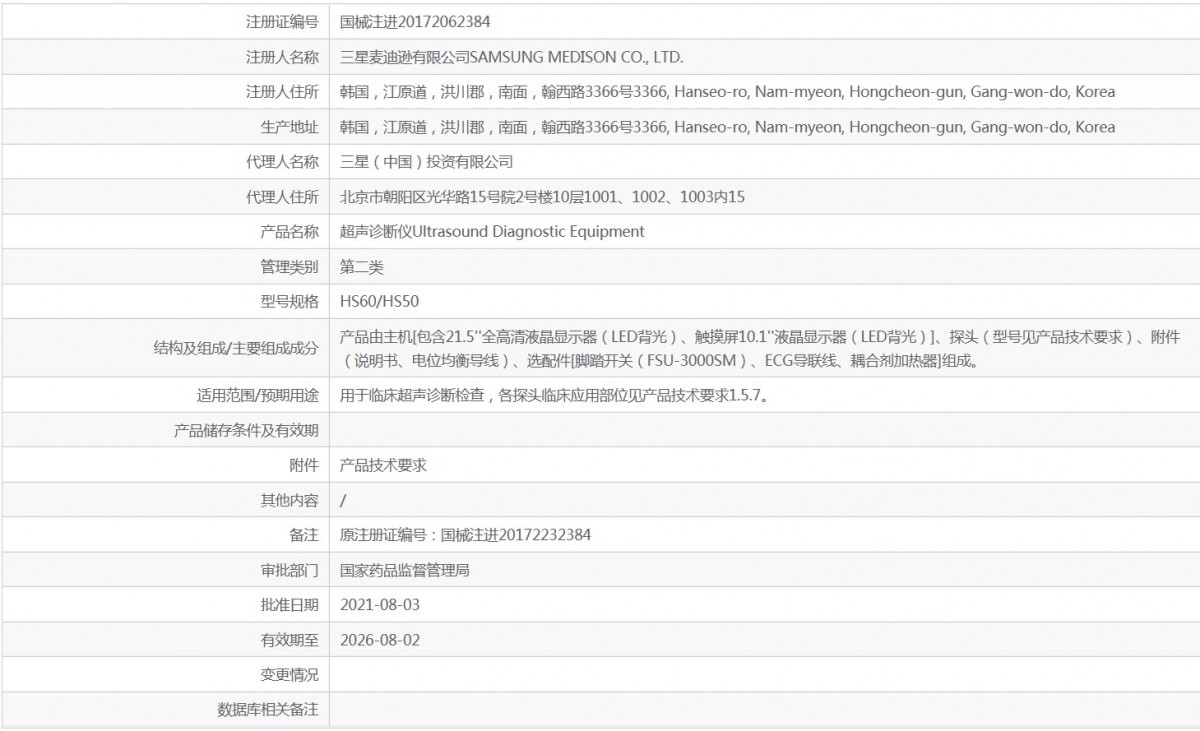
Task: Click the 数据库相关备注 label
Action: (268, 710)
